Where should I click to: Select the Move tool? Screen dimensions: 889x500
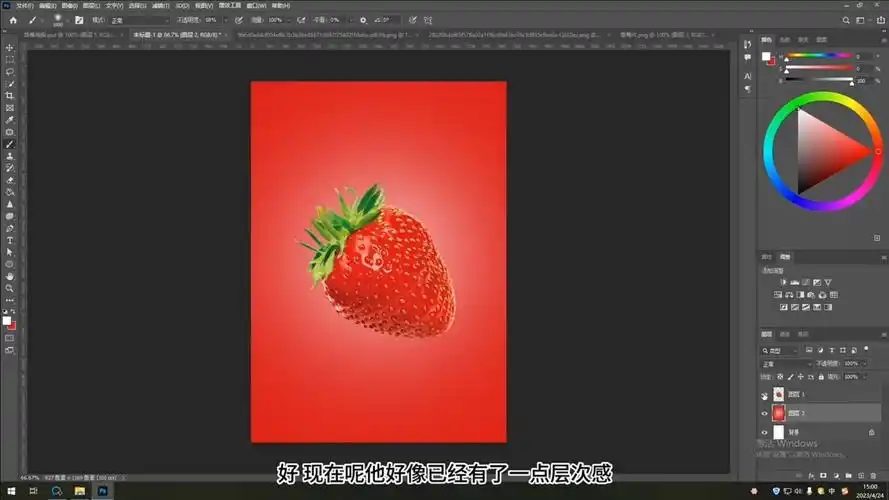tap(10, 48)
